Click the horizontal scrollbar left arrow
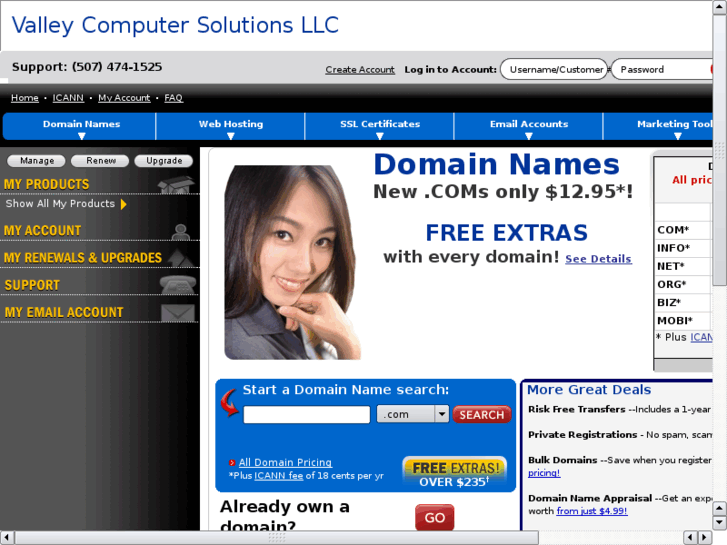Image resolution: width=727 pixels, height=545 pixels. 7,537
